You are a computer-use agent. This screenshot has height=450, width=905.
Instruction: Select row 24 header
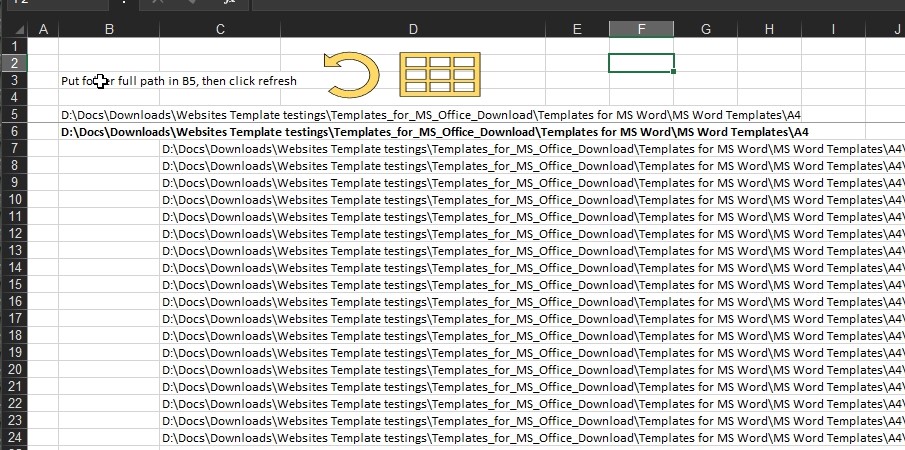pos(14,437)
